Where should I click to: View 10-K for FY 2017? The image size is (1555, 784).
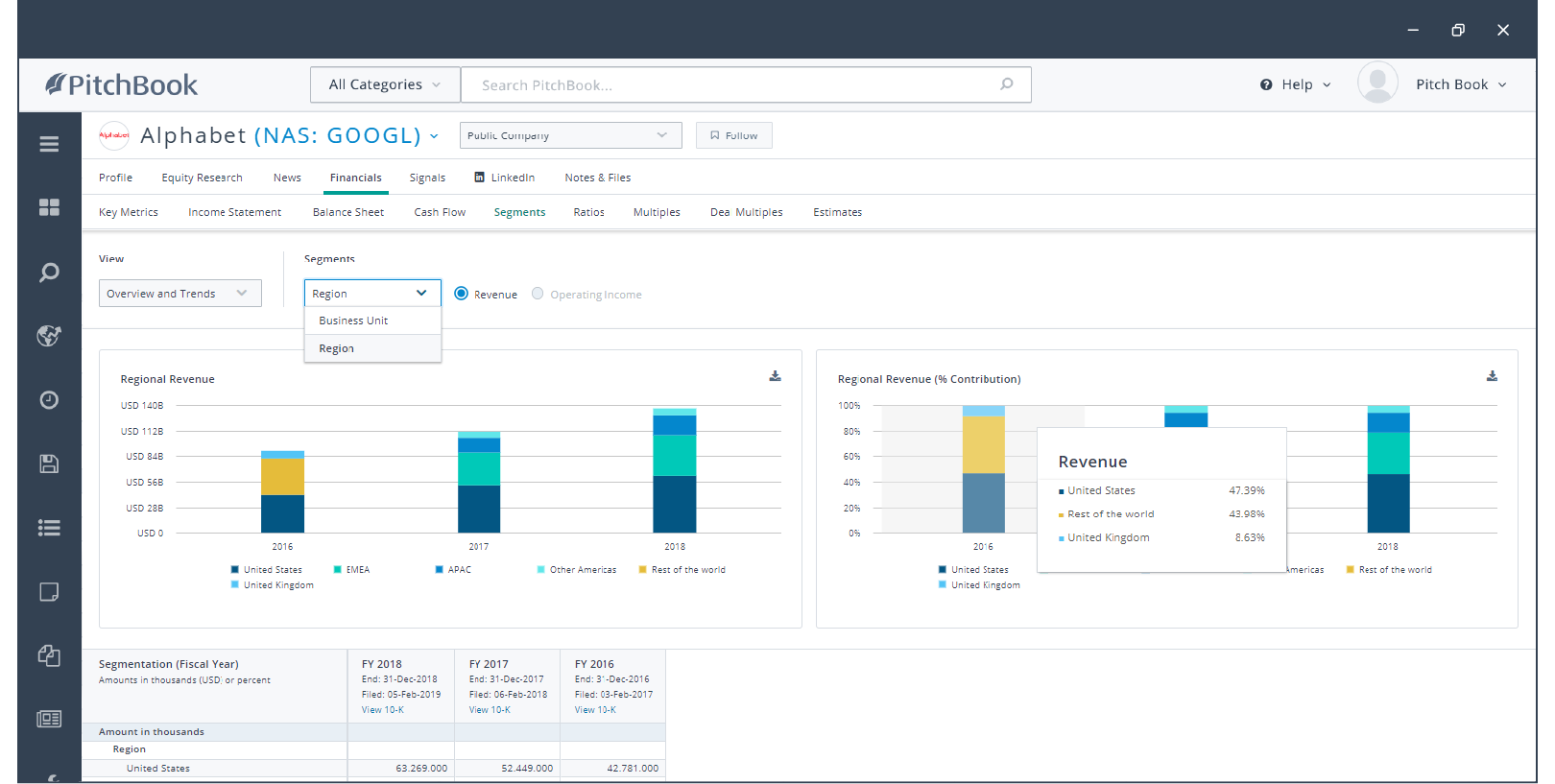(490, 710)
